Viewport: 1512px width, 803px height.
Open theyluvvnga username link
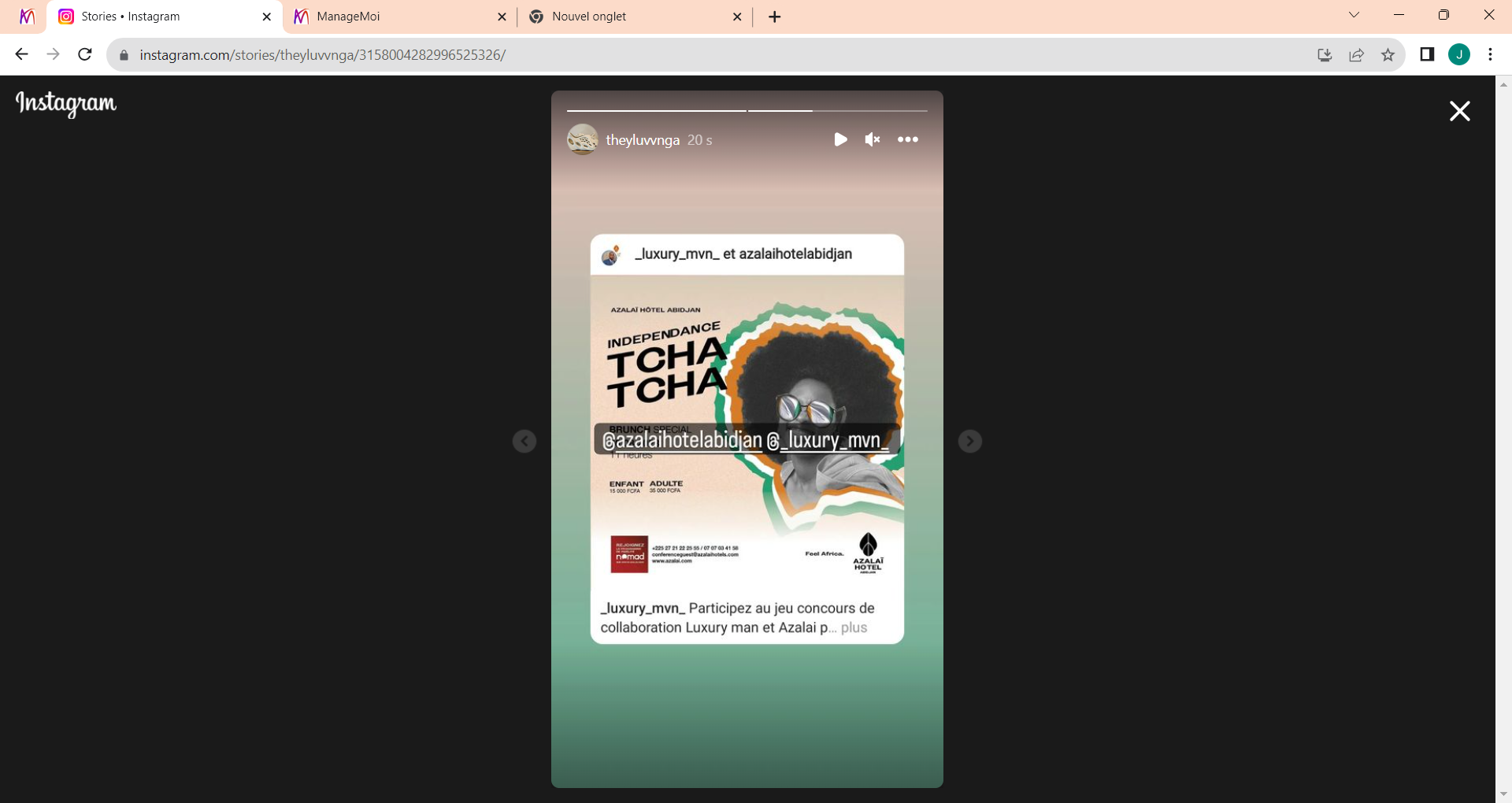pos(643,140)
